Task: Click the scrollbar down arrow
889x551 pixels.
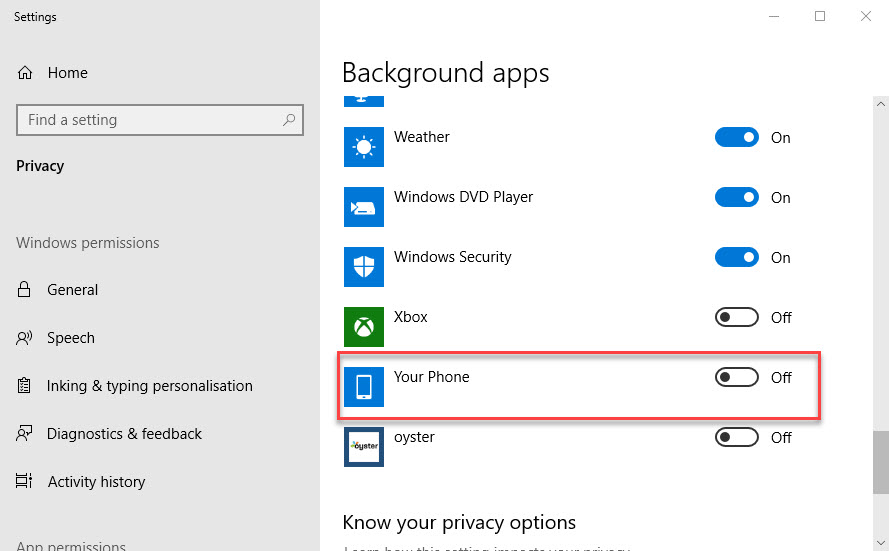Action: click(880, 543)
